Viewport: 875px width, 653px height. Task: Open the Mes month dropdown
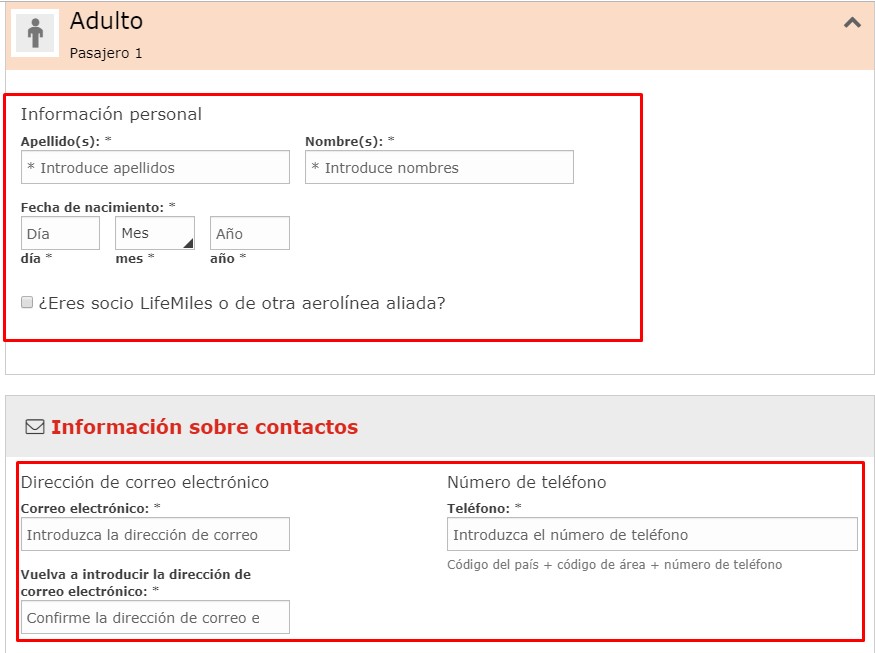click(155, 233)
